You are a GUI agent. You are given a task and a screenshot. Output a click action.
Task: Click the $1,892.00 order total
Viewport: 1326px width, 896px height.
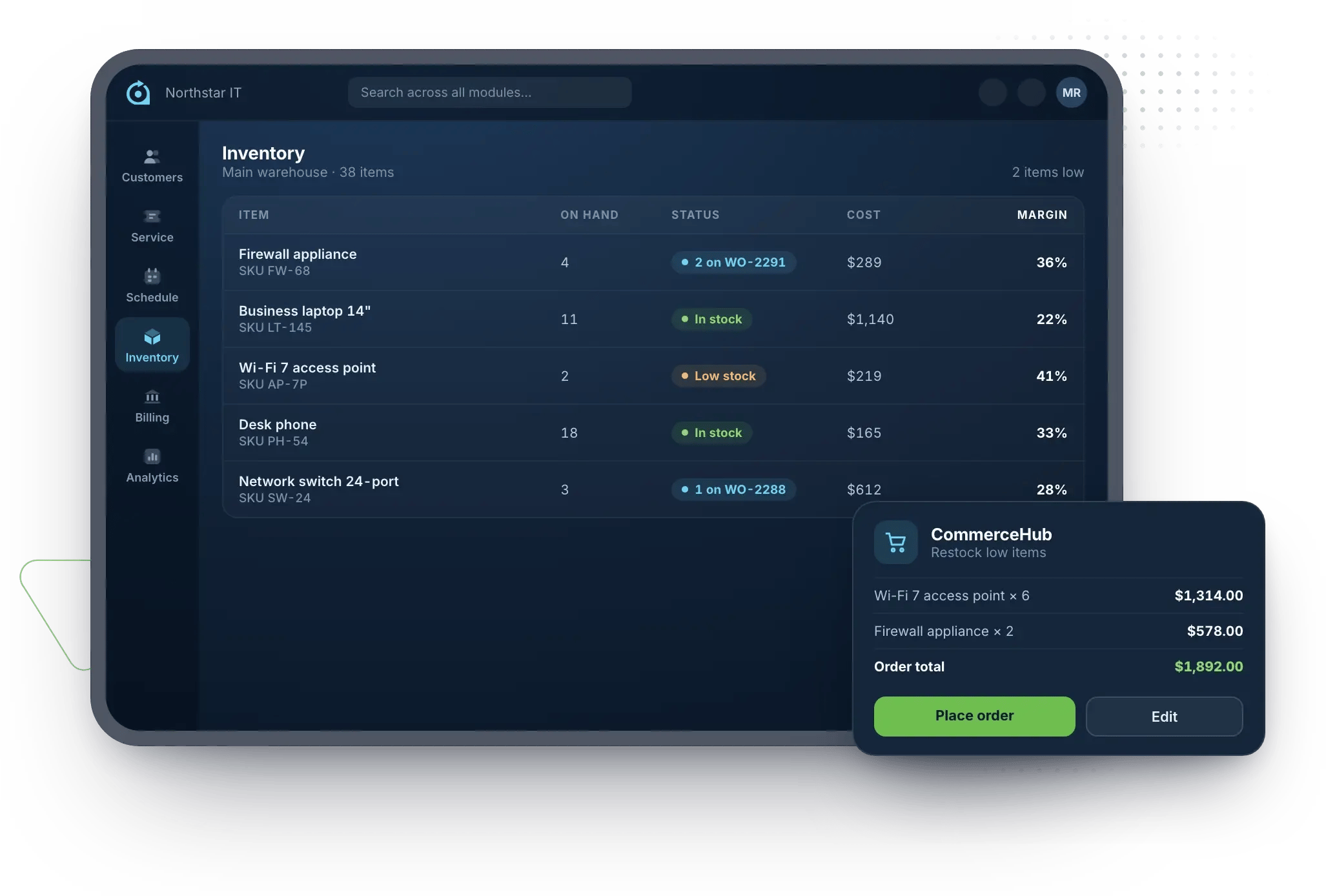pos(1209,667)
